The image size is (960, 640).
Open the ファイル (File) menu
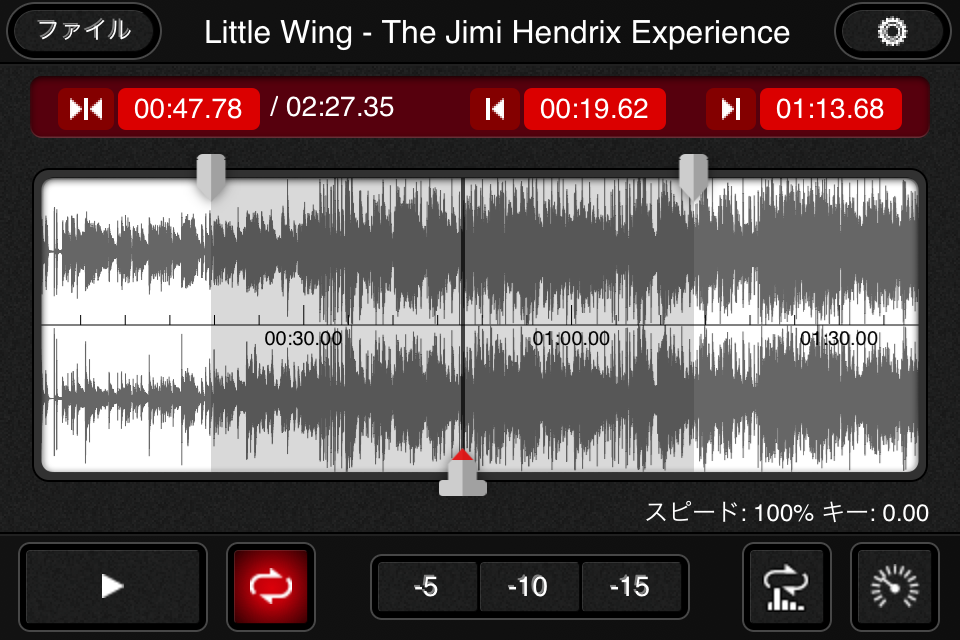click(x=84, y=31)
